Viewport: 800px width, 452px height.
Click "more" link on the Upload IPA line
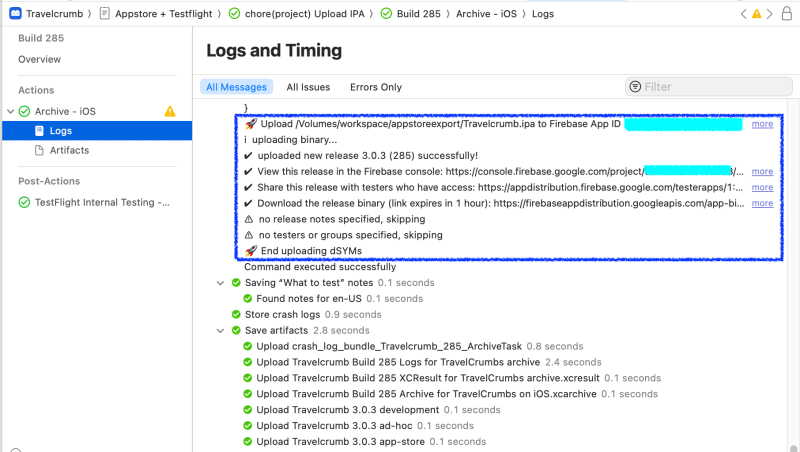click(x=762, y=124)
